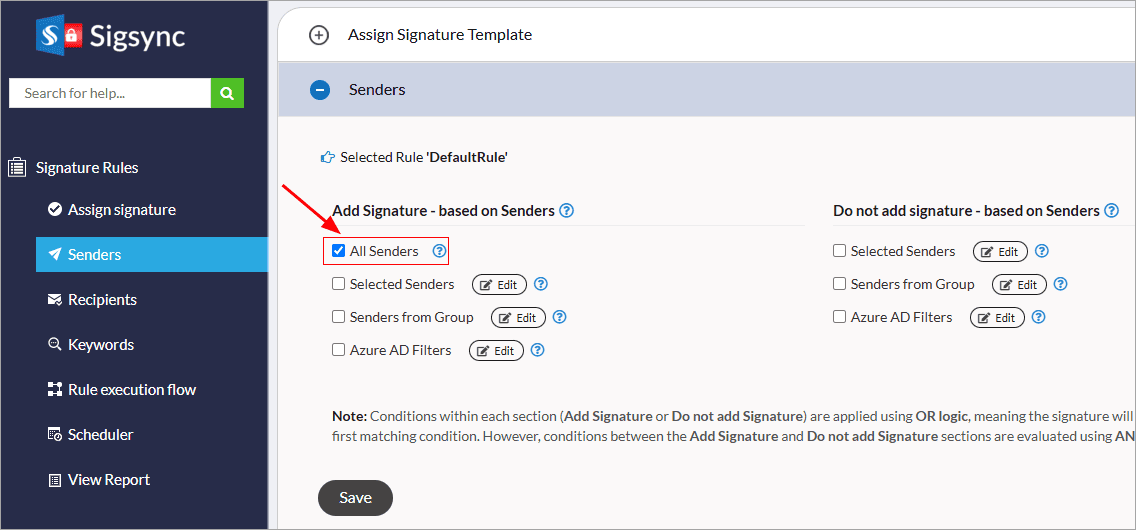The height and width of the screenshot is (530, 1136).
Task: Click help icon beside Add Signature heading
Action: [x=567, y=210]
